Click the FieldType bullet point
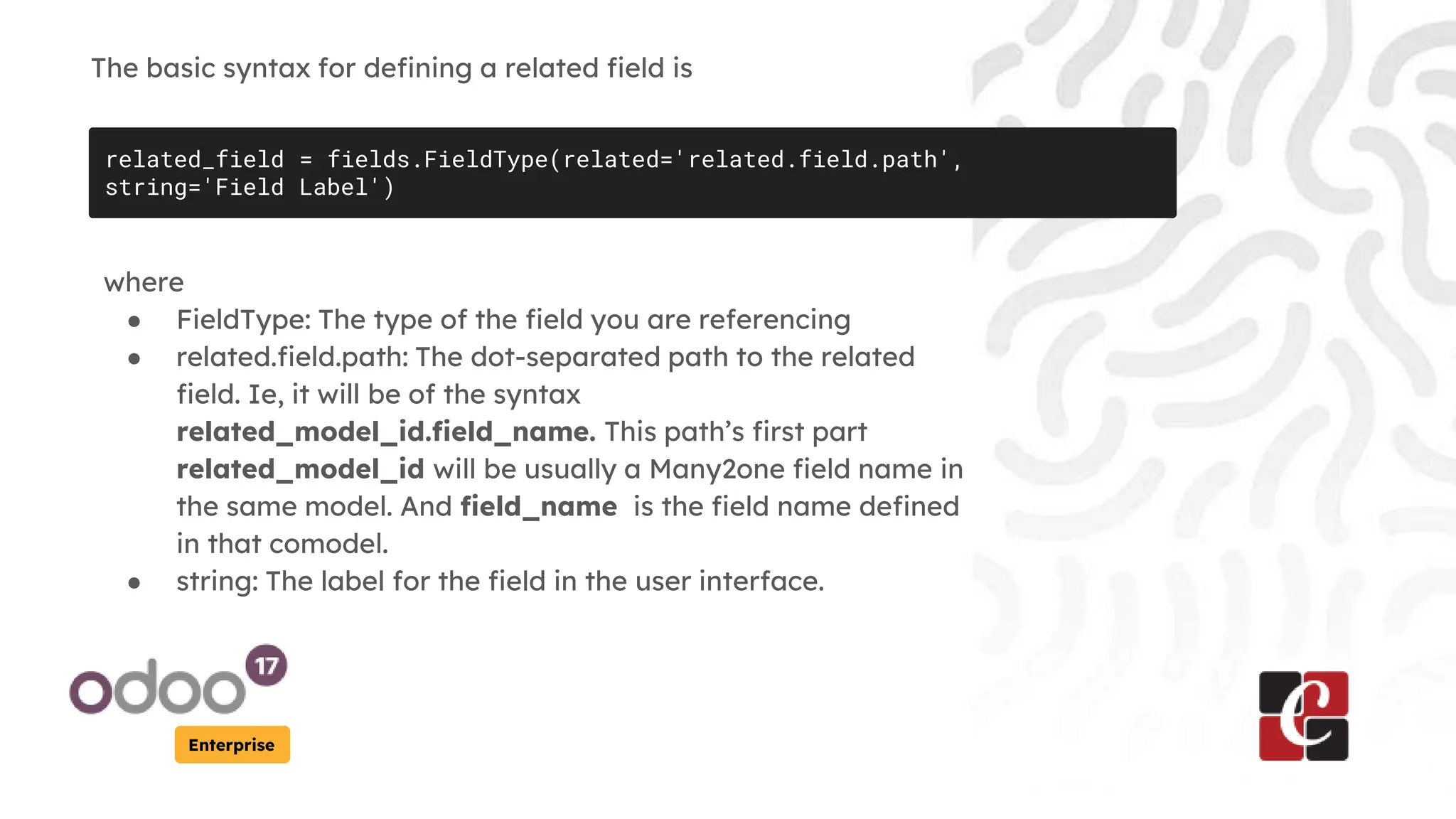Viewport: 1456px width, 819px height. click(x=513, y=320)
